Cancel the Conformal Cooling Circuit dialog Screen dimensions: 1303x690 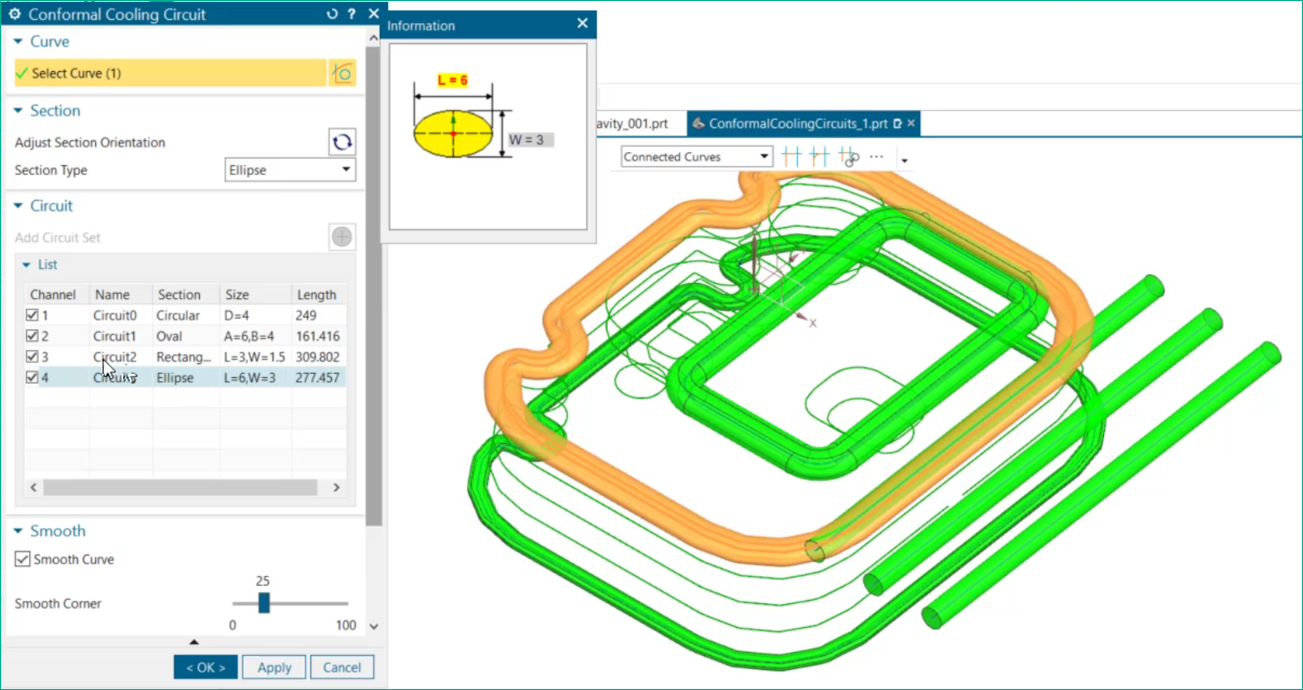coord(342,667)
